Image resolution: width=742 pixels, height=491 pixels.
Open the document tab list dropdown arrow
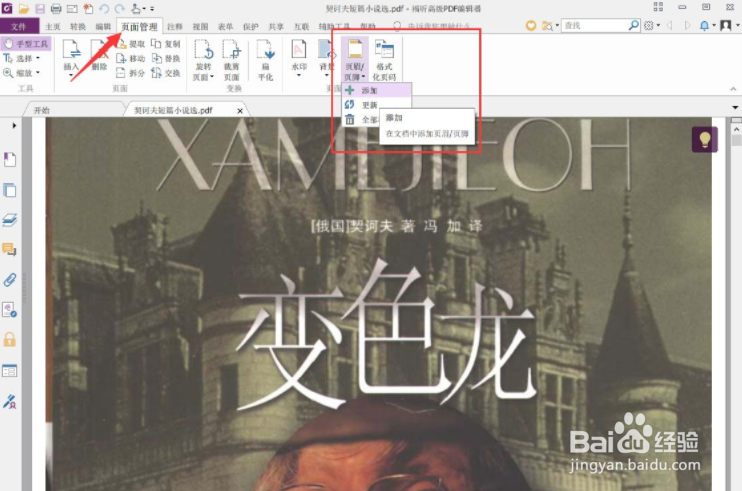(x=735, y=107)
